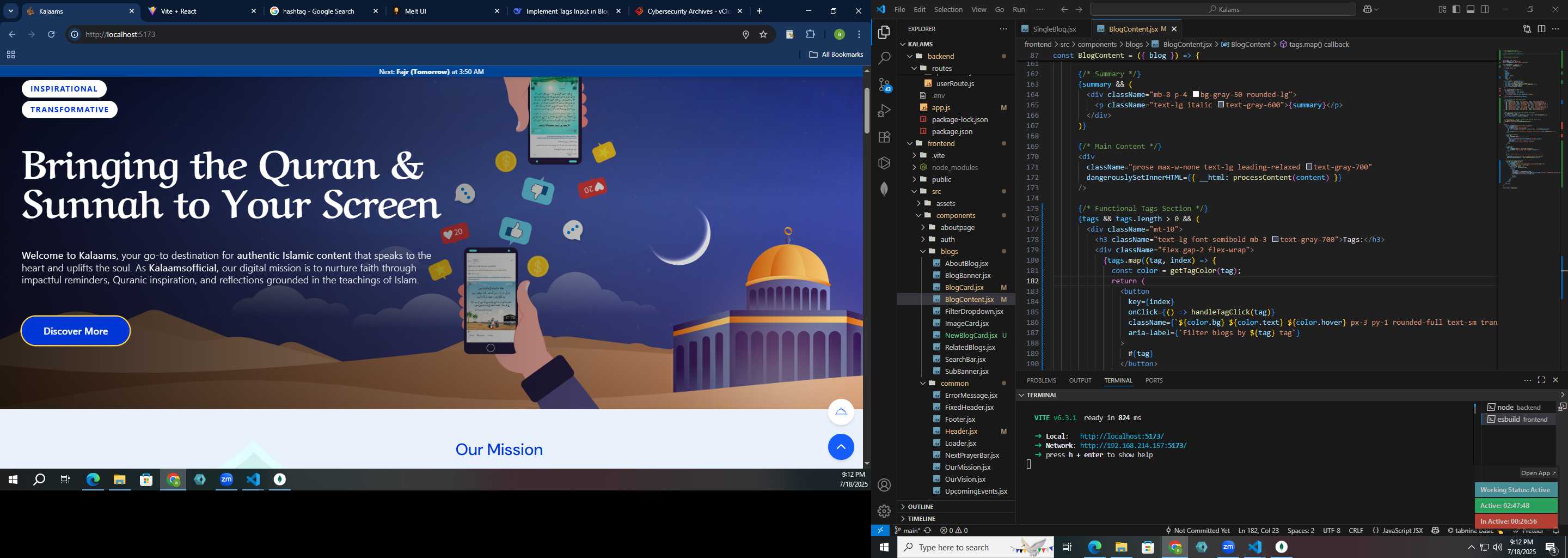
Task: Click the INSPIRATIONAL tag button
Action: (64, 89)
